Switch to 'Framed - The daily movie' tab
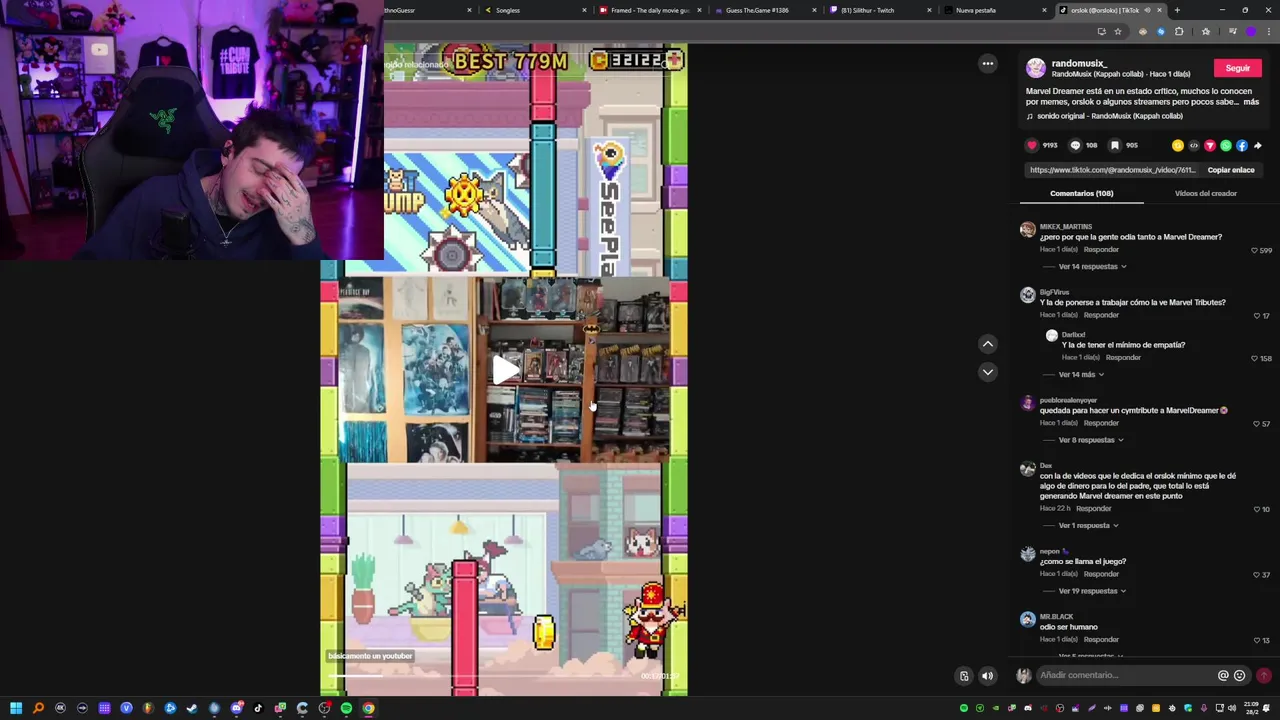Viewport: 1280px width, 720px height. pos(649,10)
